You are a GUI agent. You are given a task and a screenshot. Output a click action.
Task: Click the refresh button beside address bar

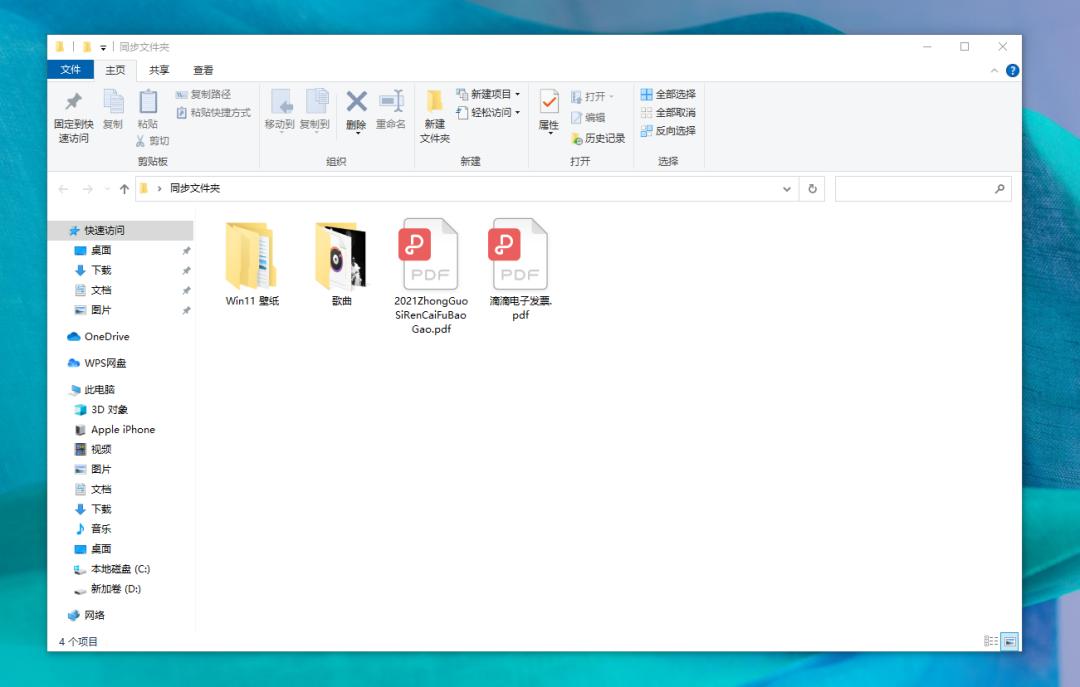coord(813,189)
